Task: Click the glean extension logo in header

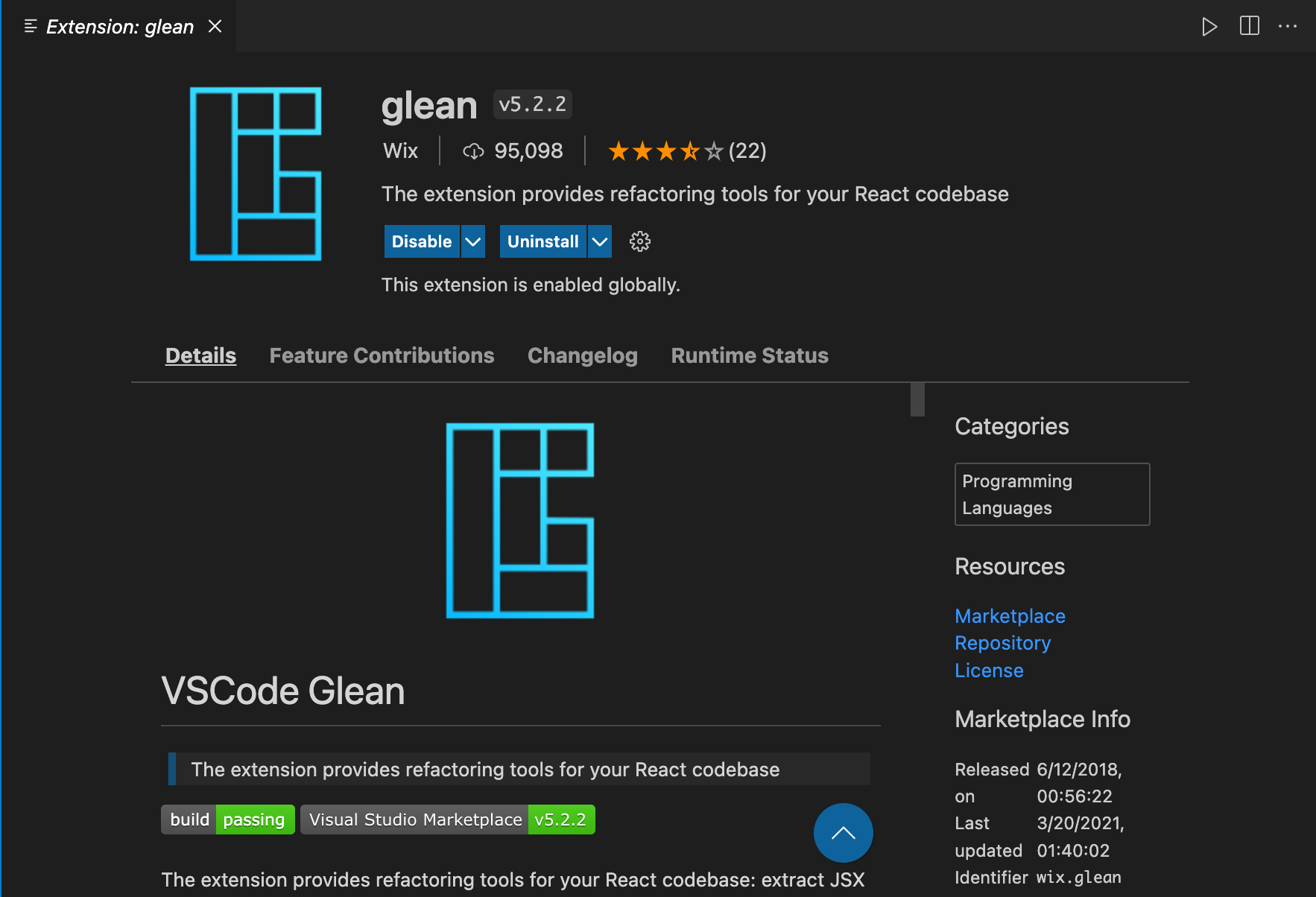Action: click(256, 174)
